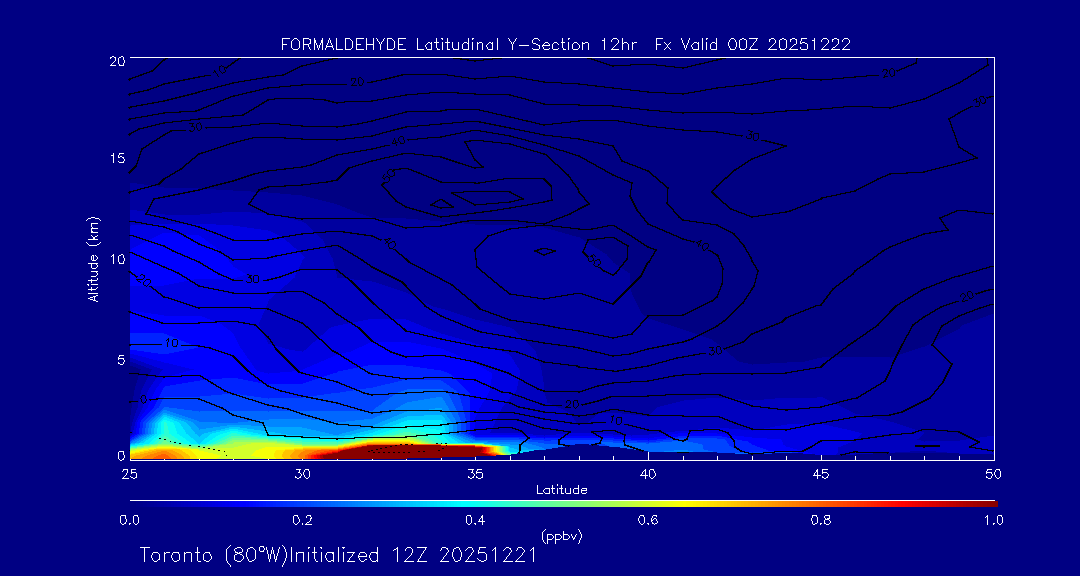Select the 20 km altitude tick label
The width and height of the screenshot is (1080, 576).
(116, 61)
